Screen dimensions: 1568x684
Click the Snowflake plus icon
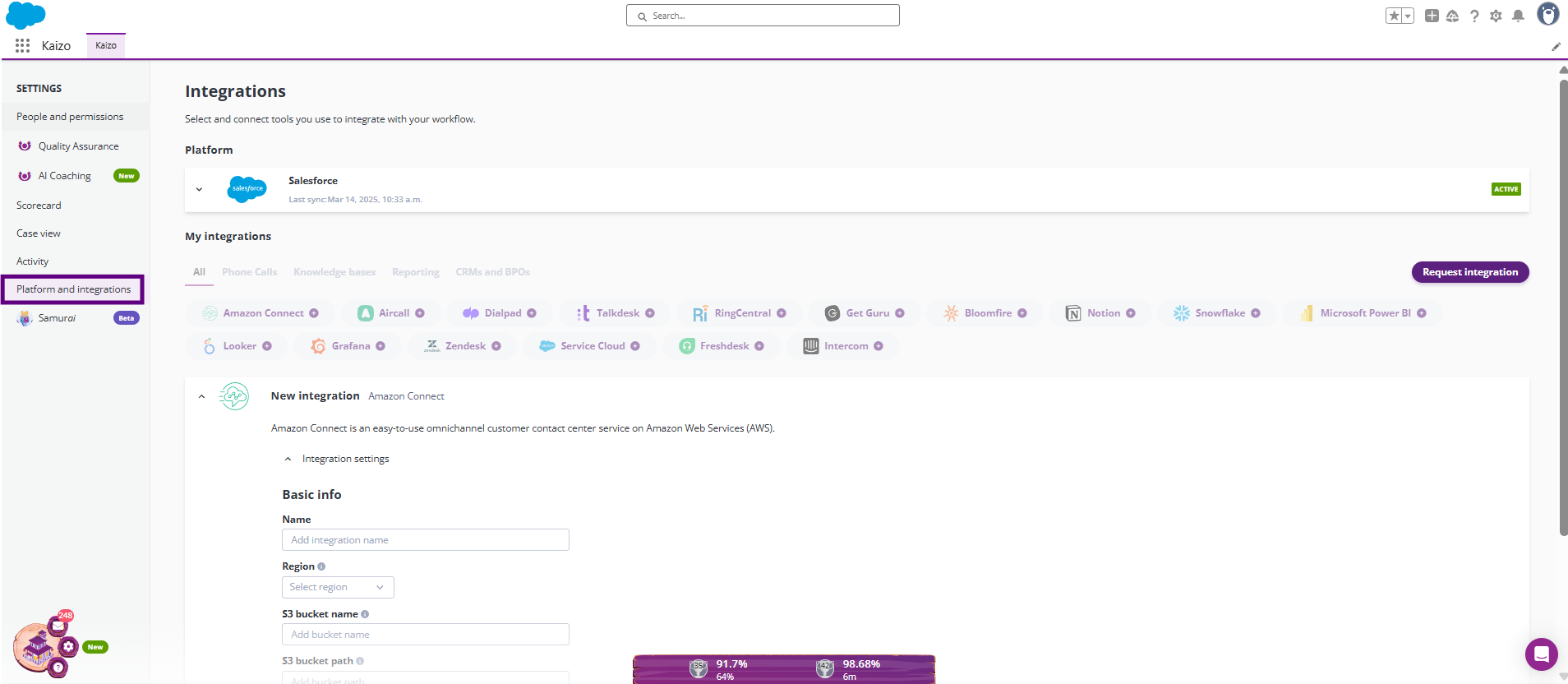click(1256, 313)
